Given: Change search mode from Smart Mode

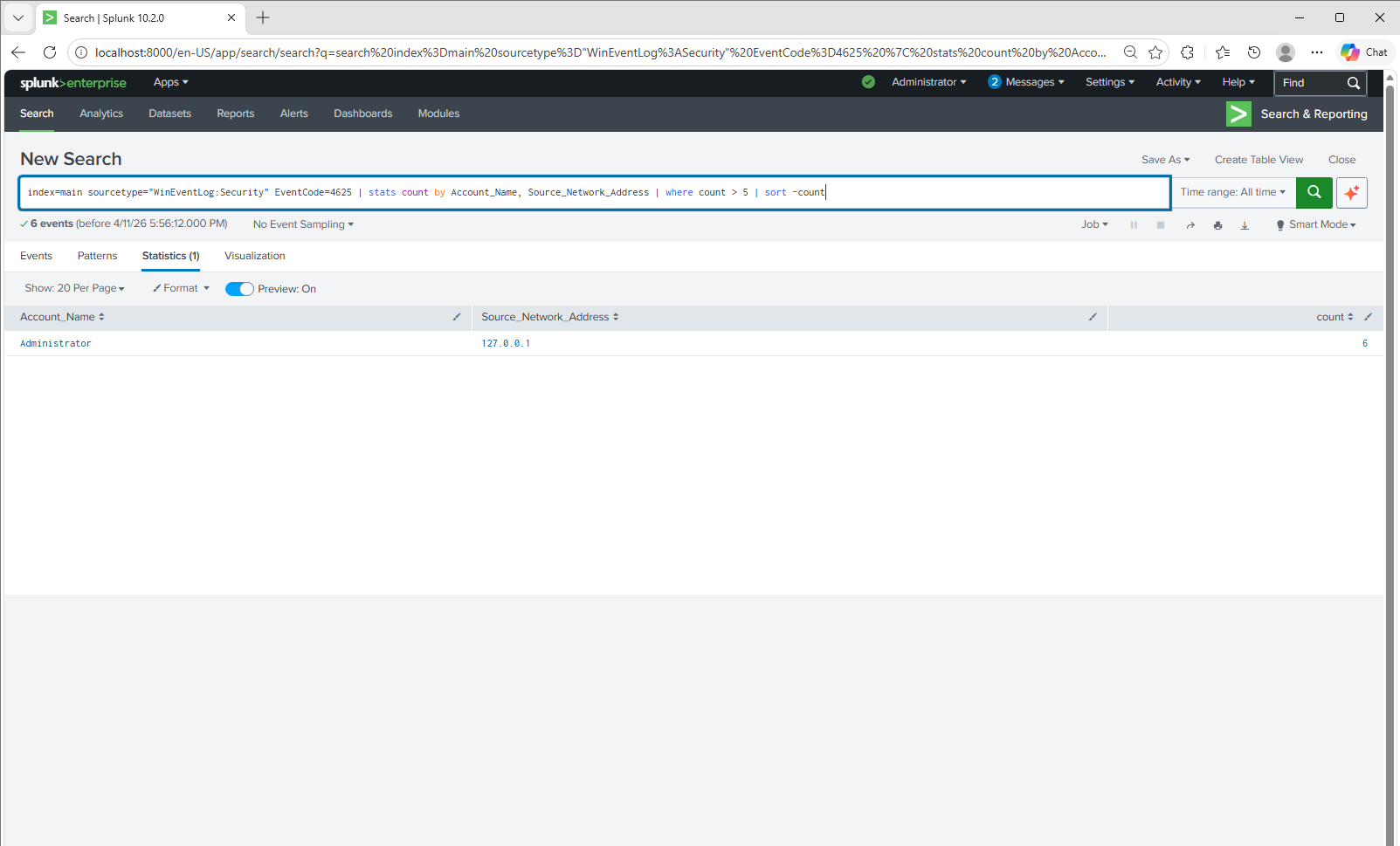Looking at the screenshot, I should pos(1316,224).
